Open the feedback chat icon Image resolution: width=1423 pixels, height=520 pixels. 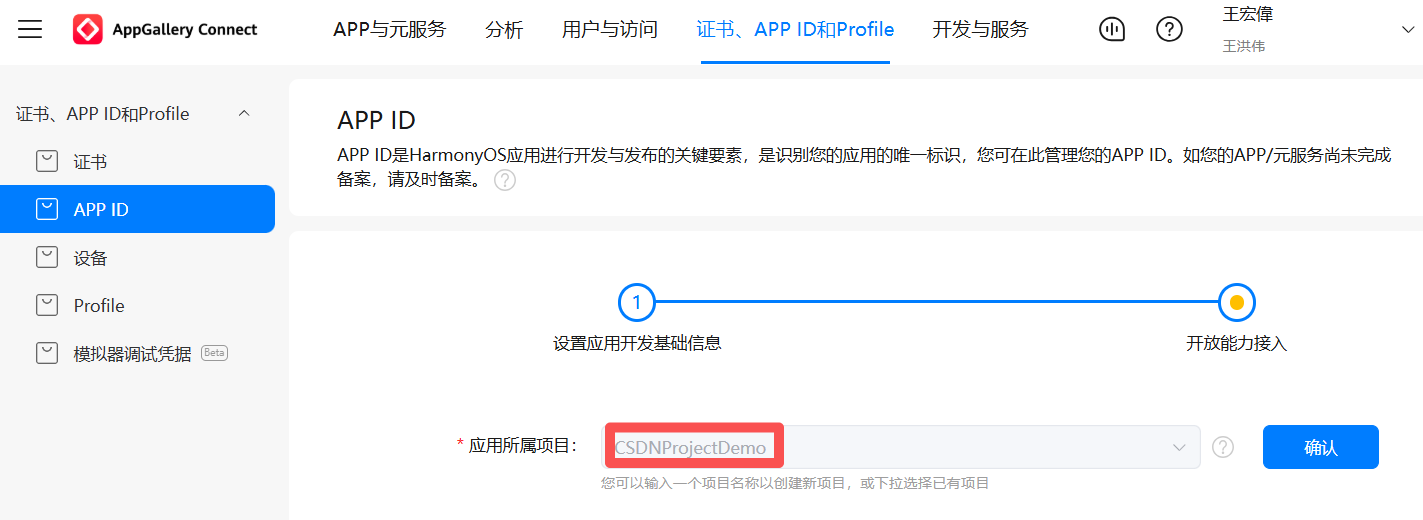pyautogui.click(x=1111, y=29)
